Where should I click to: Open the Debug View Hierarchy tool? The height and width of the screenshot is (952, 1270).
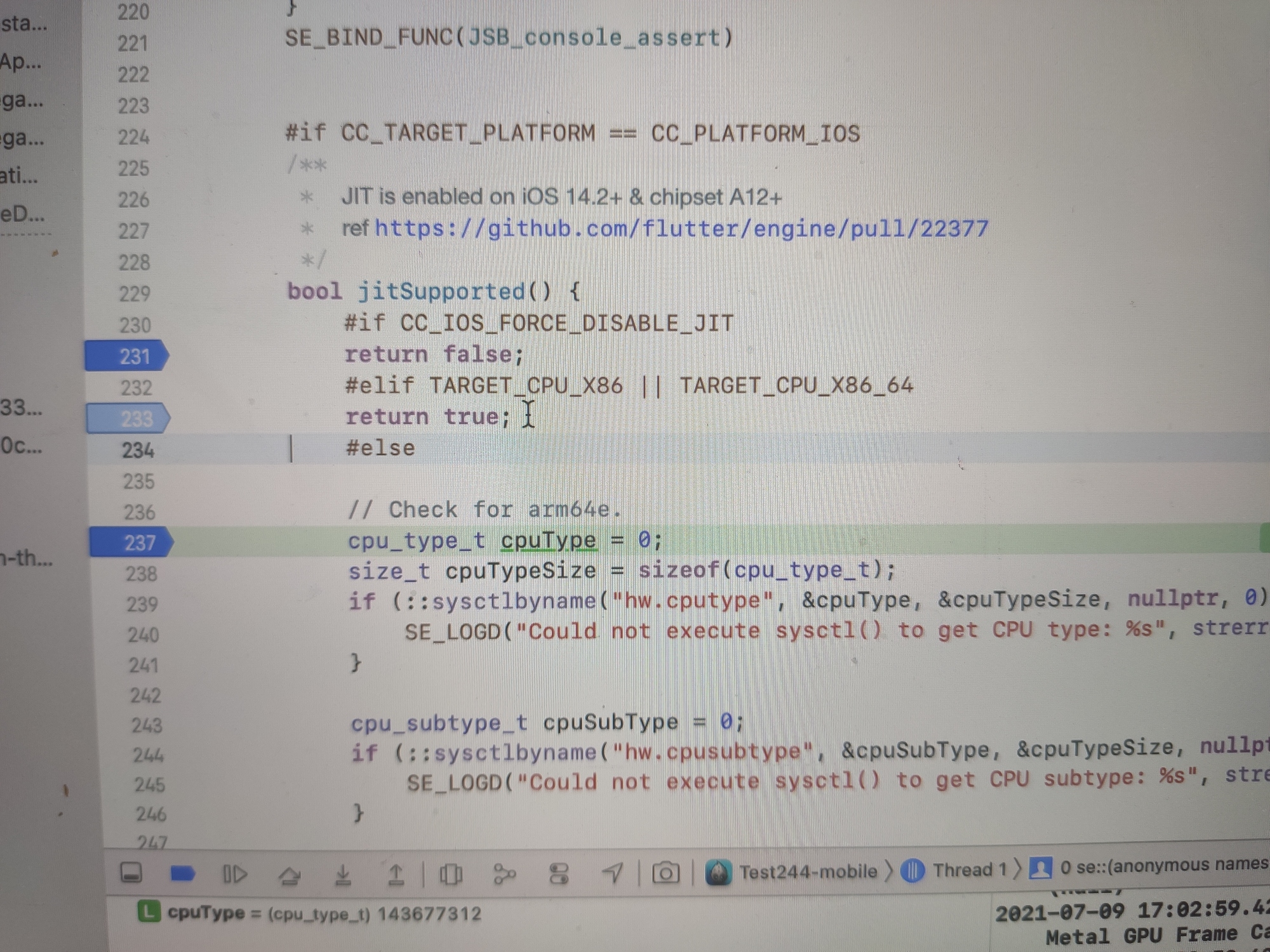pyautogui.click(x=450, y=875)
